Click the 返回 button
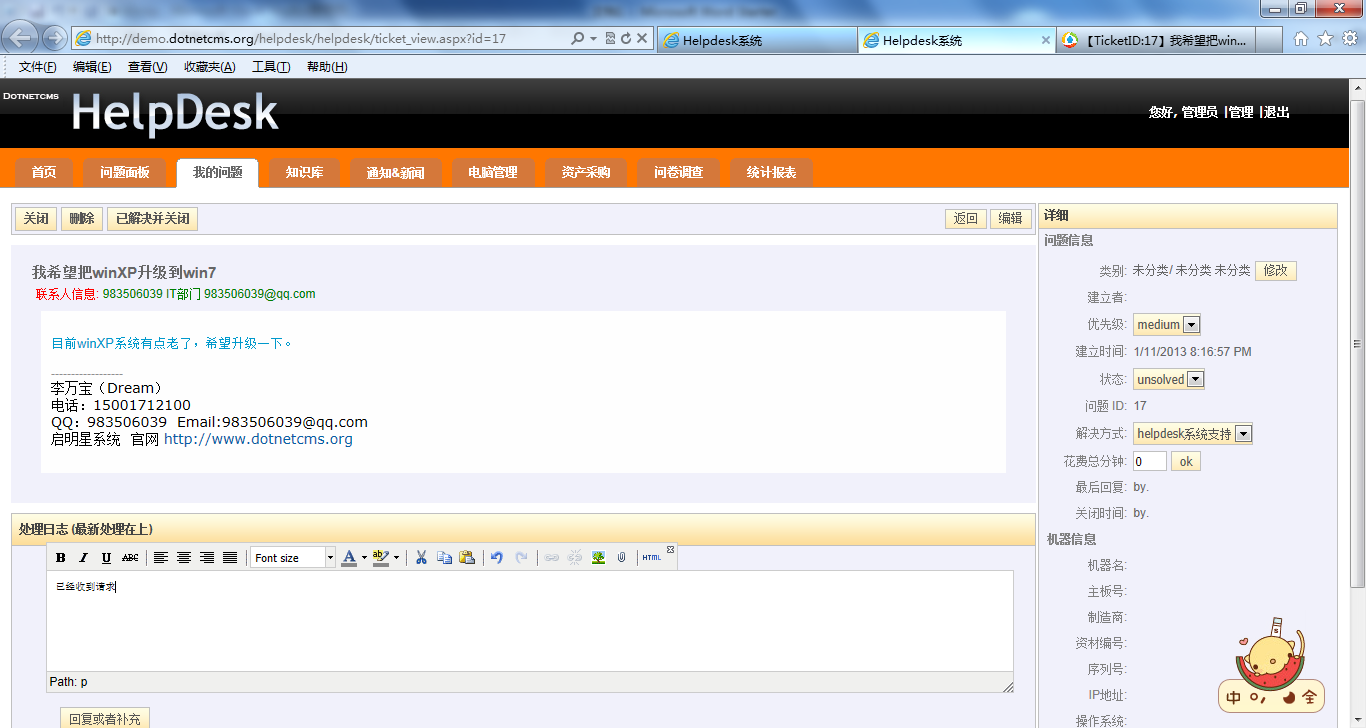Viewport: 1366px width, 728px height. coord(966,219)
